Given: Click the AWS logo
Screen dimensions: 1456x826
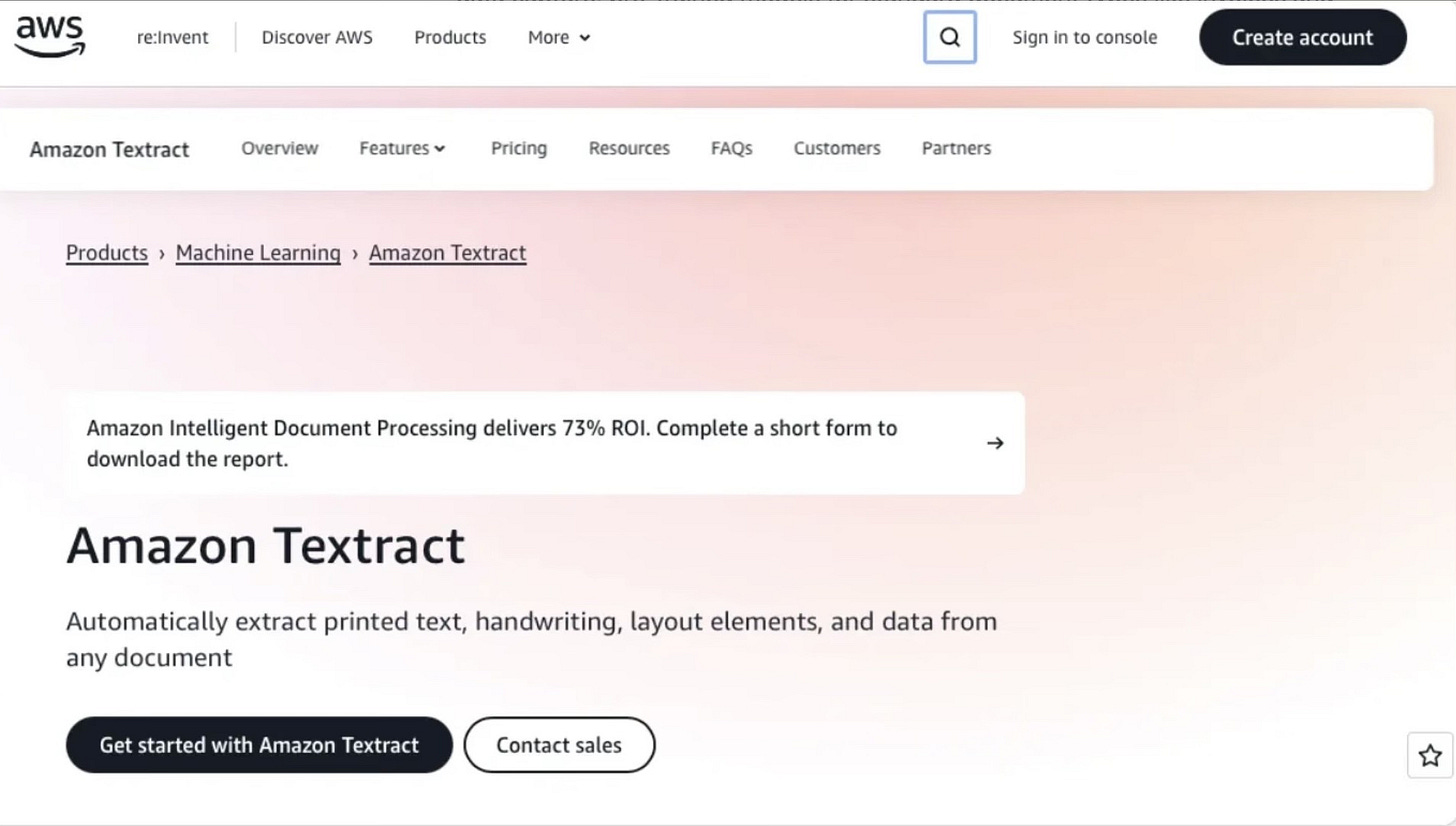Looking at the screenshot, I should (x=50, y=37).
